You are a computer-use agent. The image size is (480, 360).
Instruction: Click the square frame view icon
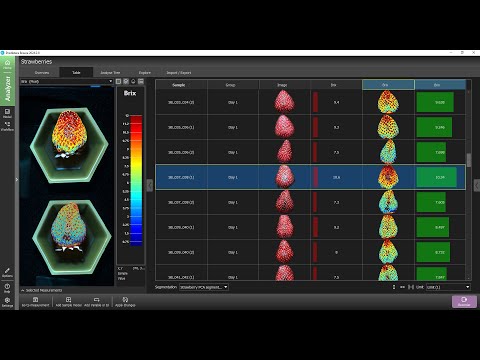[x=118, y=81]
